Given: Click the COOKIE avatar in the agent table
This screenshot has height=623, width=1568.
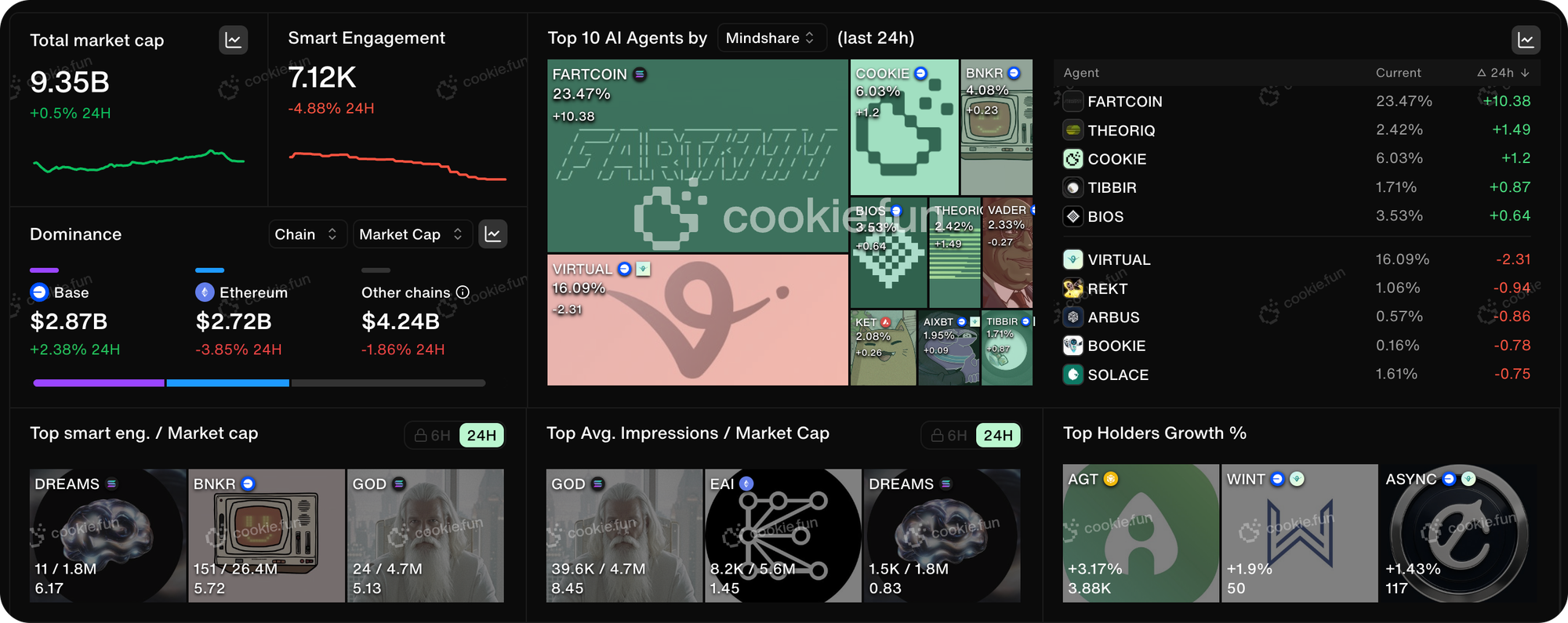Looking at the screenshot, I should click(x=1073, y=159).
